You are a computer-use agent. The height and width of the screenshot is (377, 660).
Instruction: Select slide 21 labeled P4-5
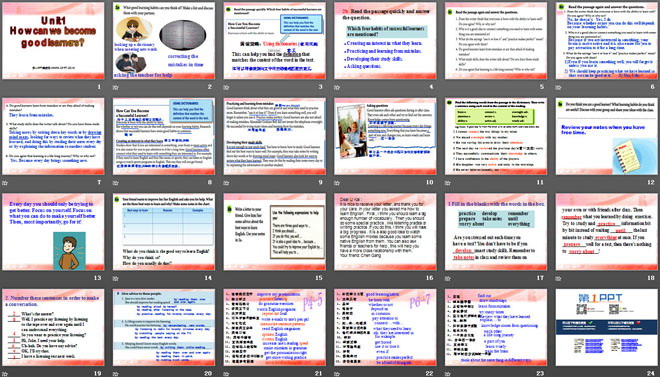pyautogui.click(x=274, y=327)
